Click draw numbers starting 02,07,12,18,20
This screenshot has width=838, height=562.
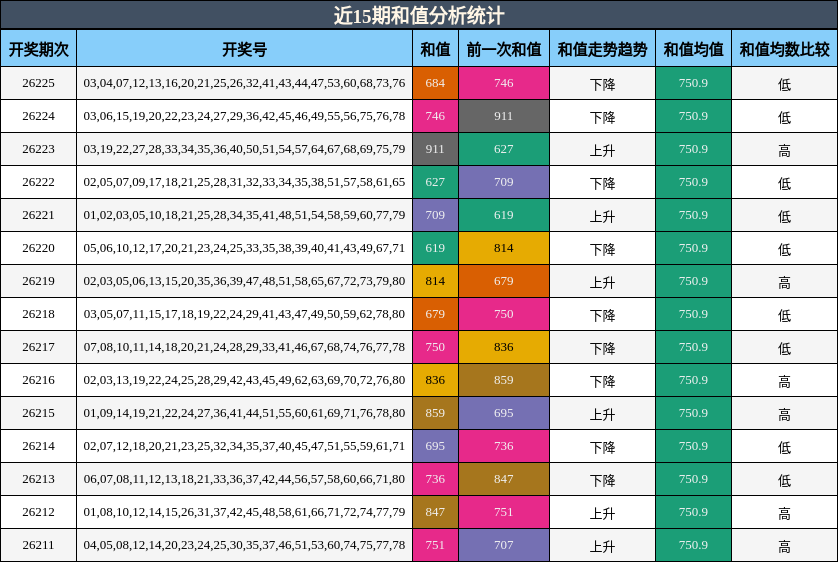tap(244, 446)
